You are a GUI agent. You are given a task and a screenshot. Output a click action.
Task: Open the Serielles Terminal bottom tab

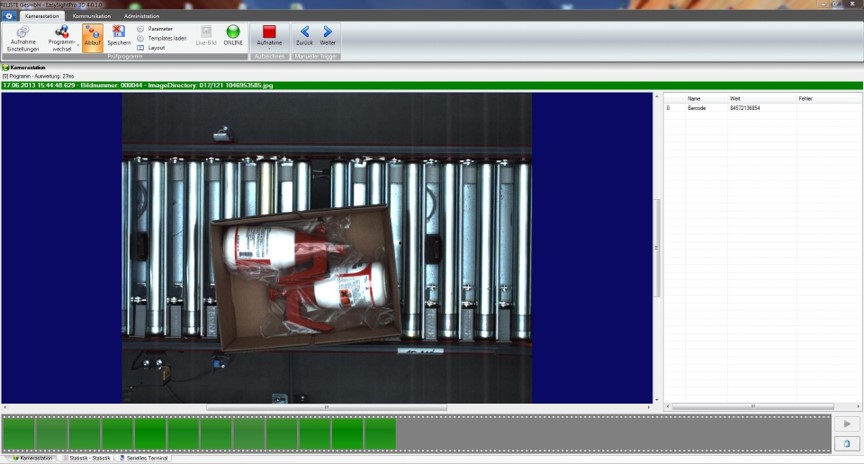141,458
